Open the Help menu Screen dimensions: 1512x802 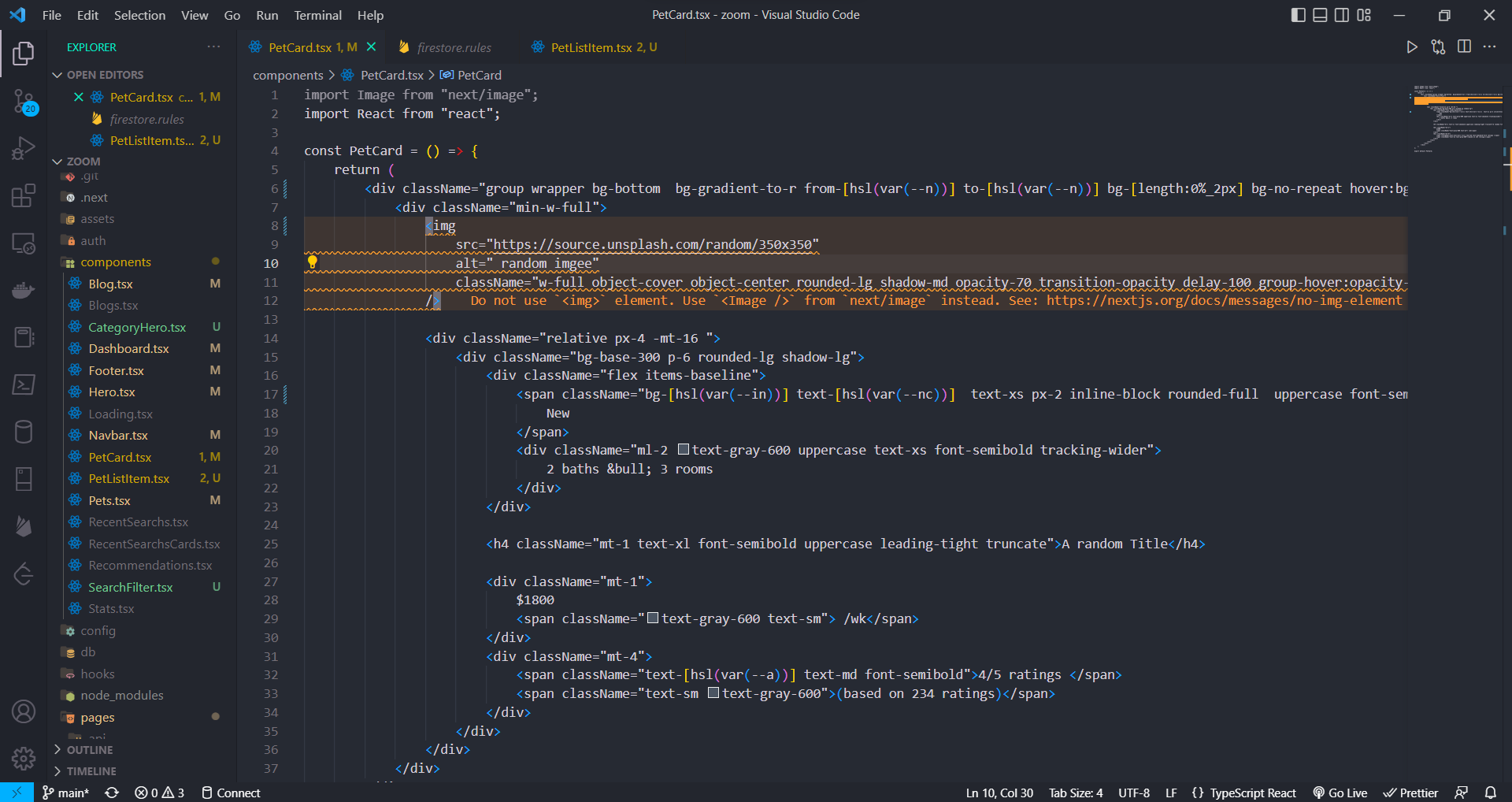(370, 15)
